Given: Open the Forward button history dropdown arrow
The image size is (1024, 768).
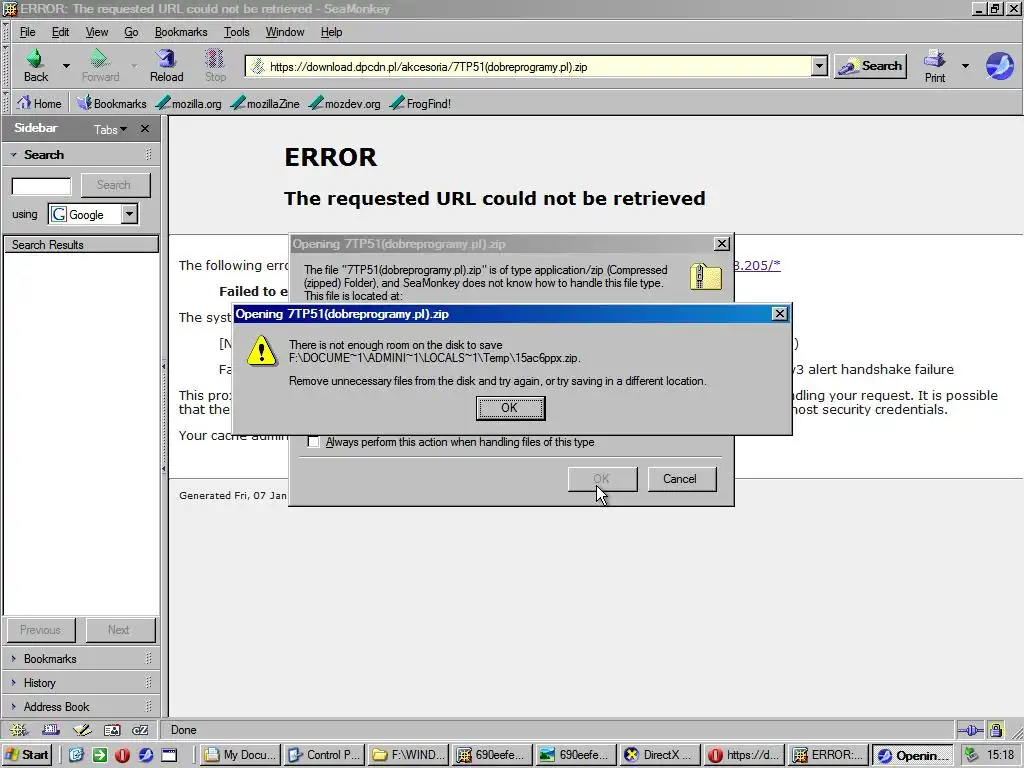Looking at the screenshot, I should click(134, 65).
